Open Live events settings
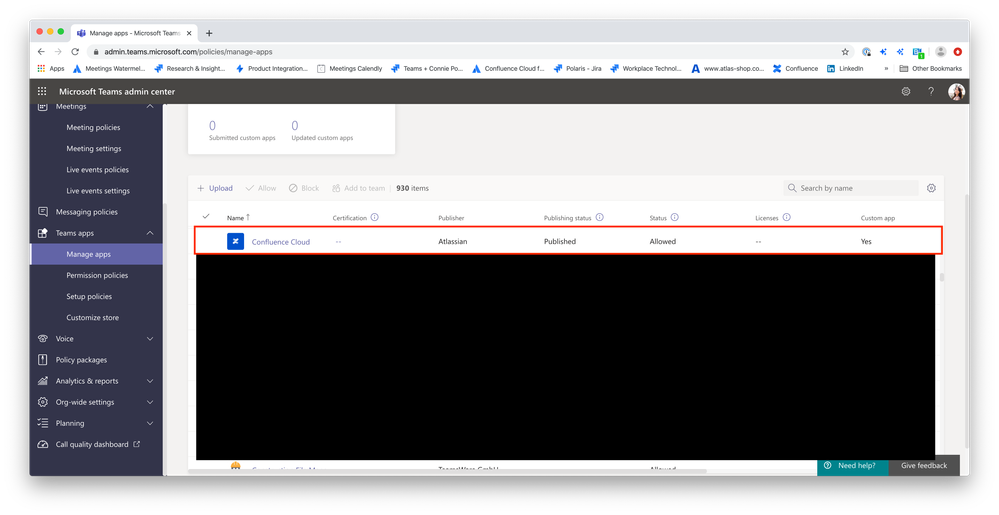Screen dimensions: 999x515 coord(98,191)
